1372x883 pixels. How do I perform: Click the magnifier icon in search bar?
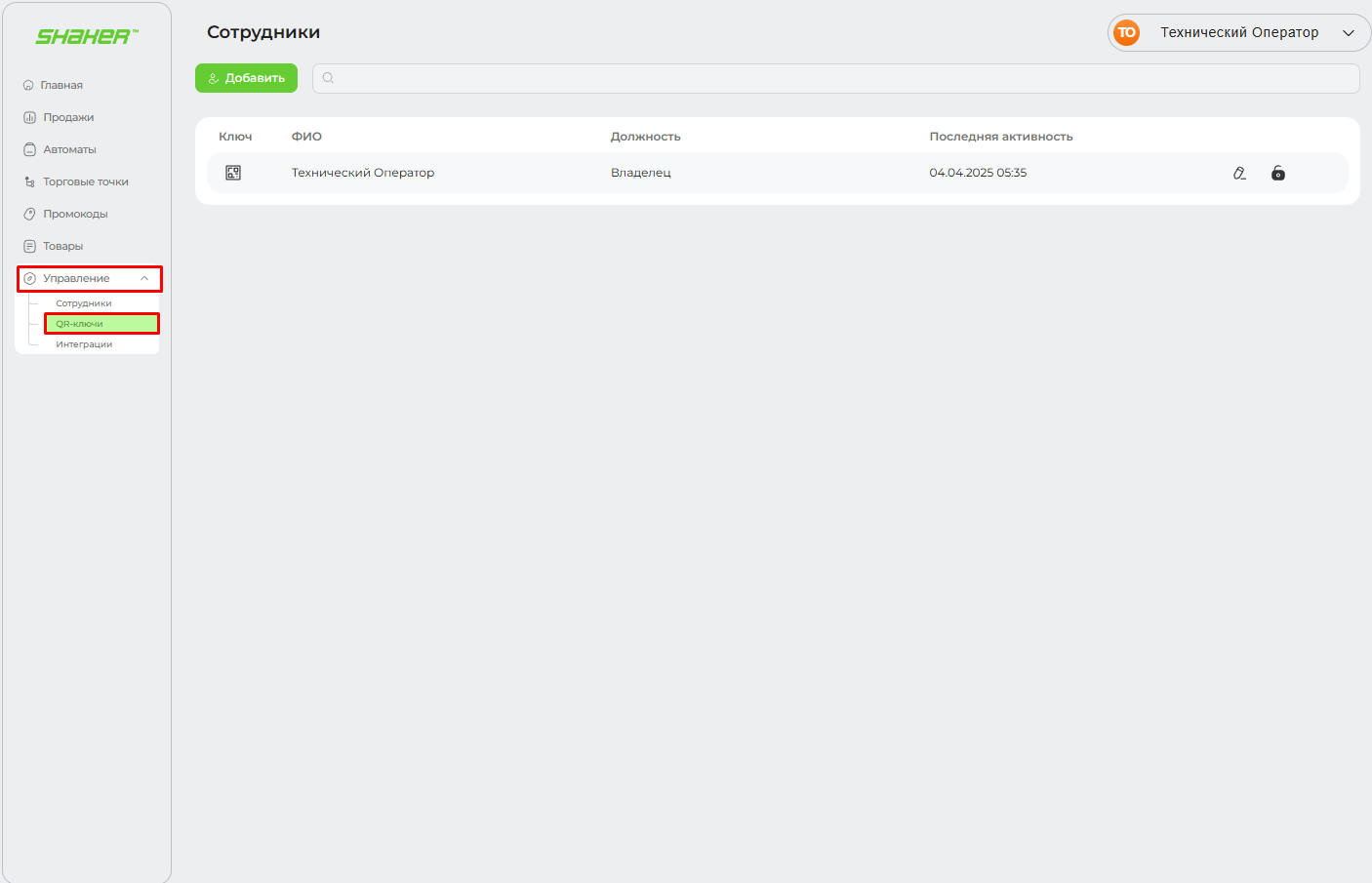pyautogui.click(x=328, y=78)
